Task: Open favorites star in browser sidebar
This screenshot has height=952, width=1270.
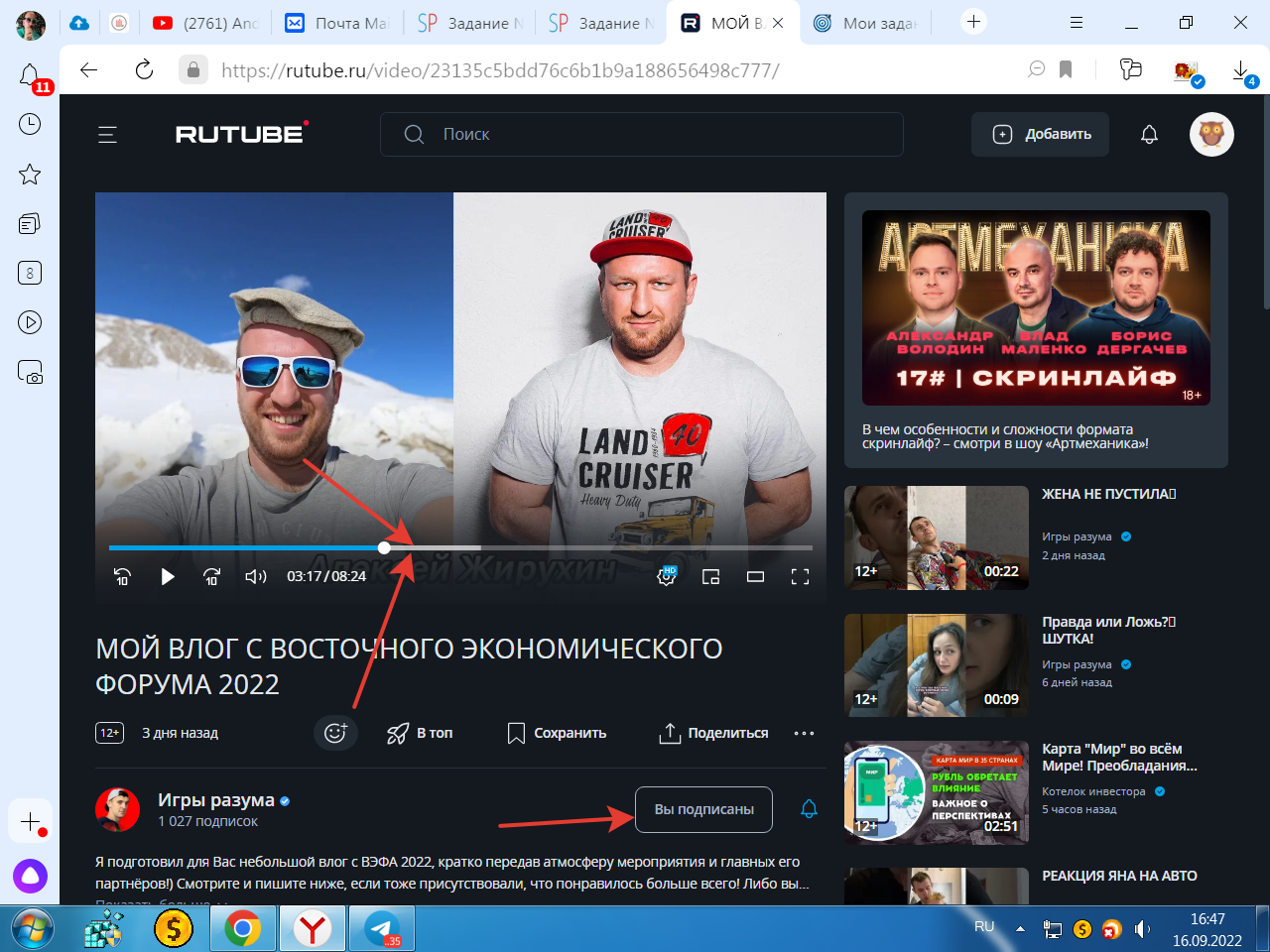Action: (30, 175)
